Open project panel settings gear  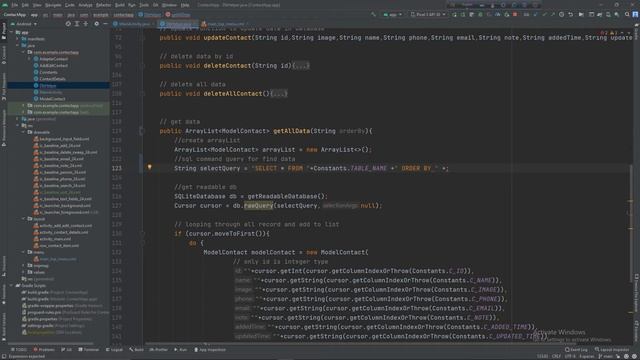(96, 24)
